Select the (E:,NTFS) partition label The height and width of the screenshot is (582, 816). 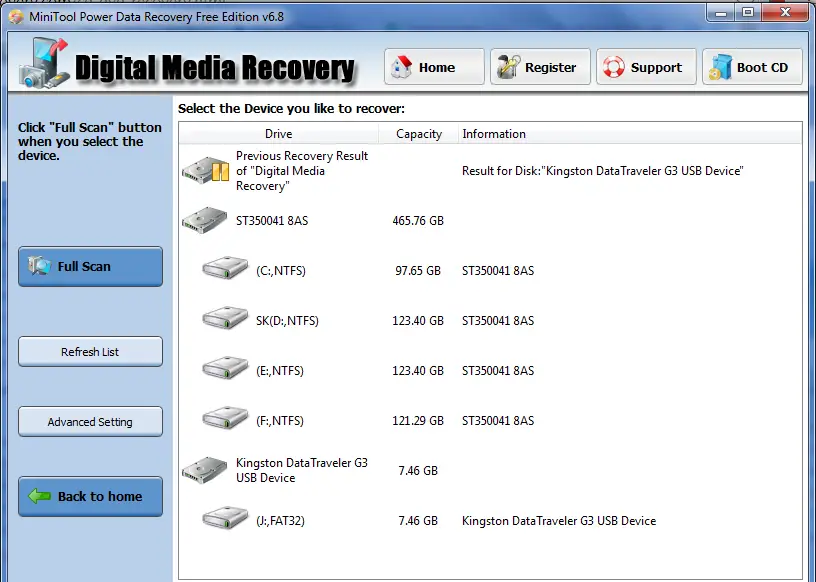(279, 371)
